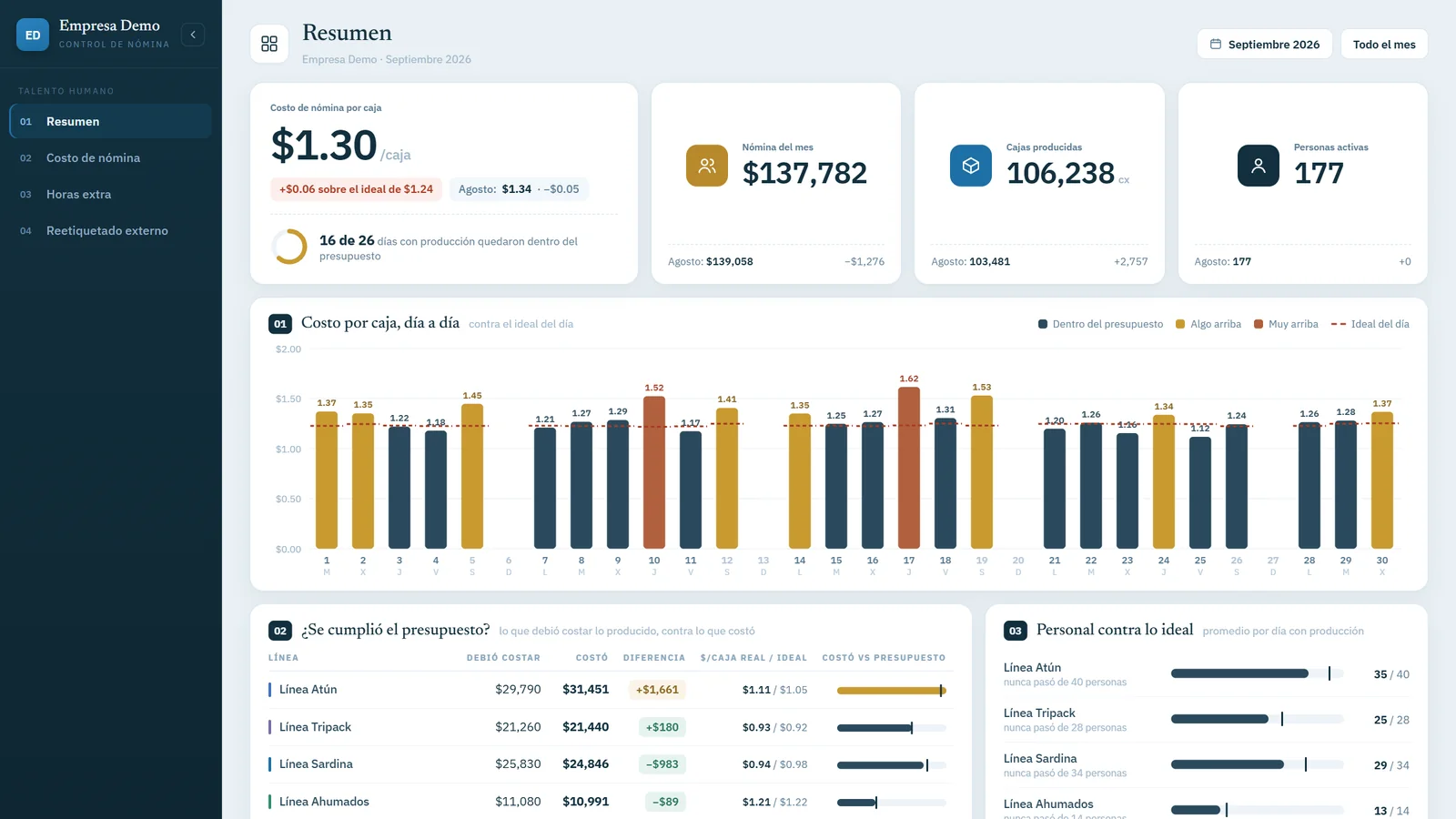Screen dimensions: 1456x819
Task: Click the box icon on Cajas producidas
Action: click(971, 166)
